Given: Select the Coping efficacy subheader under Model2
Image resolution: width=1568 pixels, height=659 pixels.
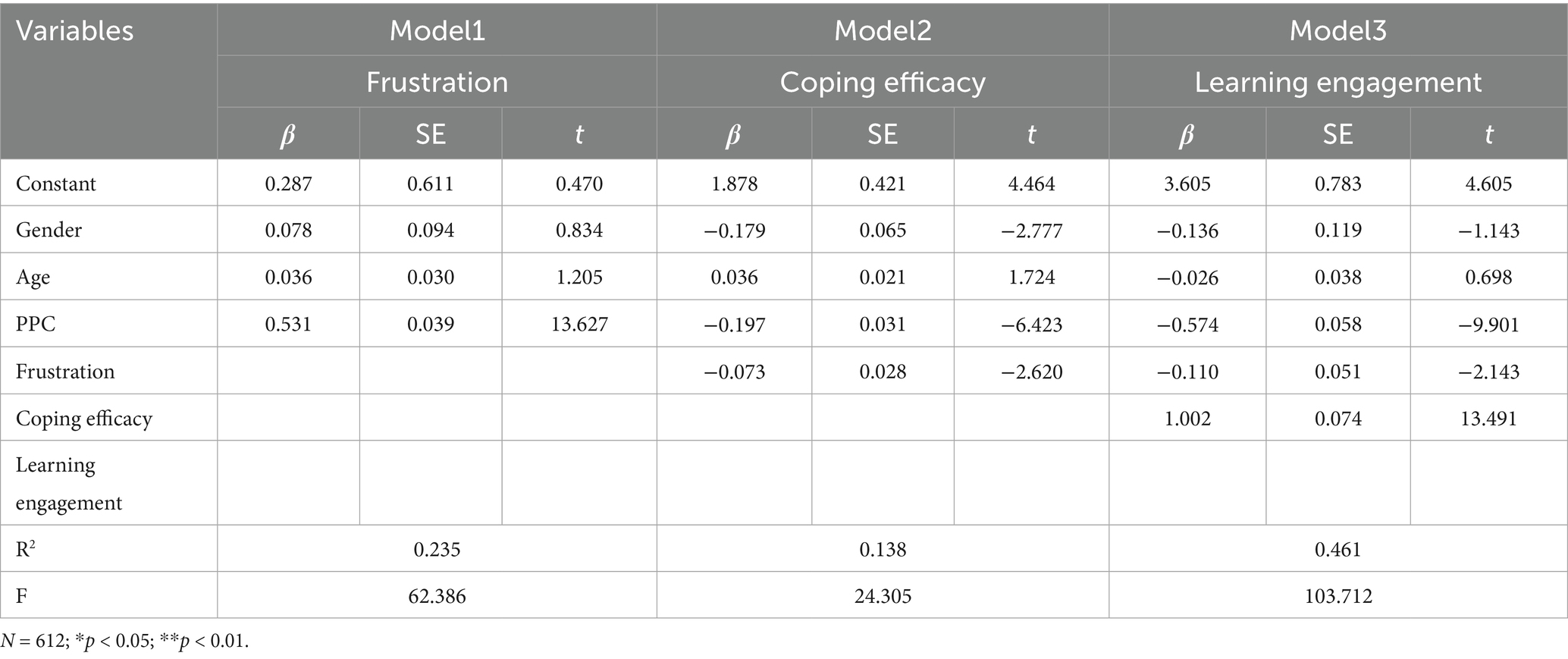Looking at the screenshot, I should point(883,82).
